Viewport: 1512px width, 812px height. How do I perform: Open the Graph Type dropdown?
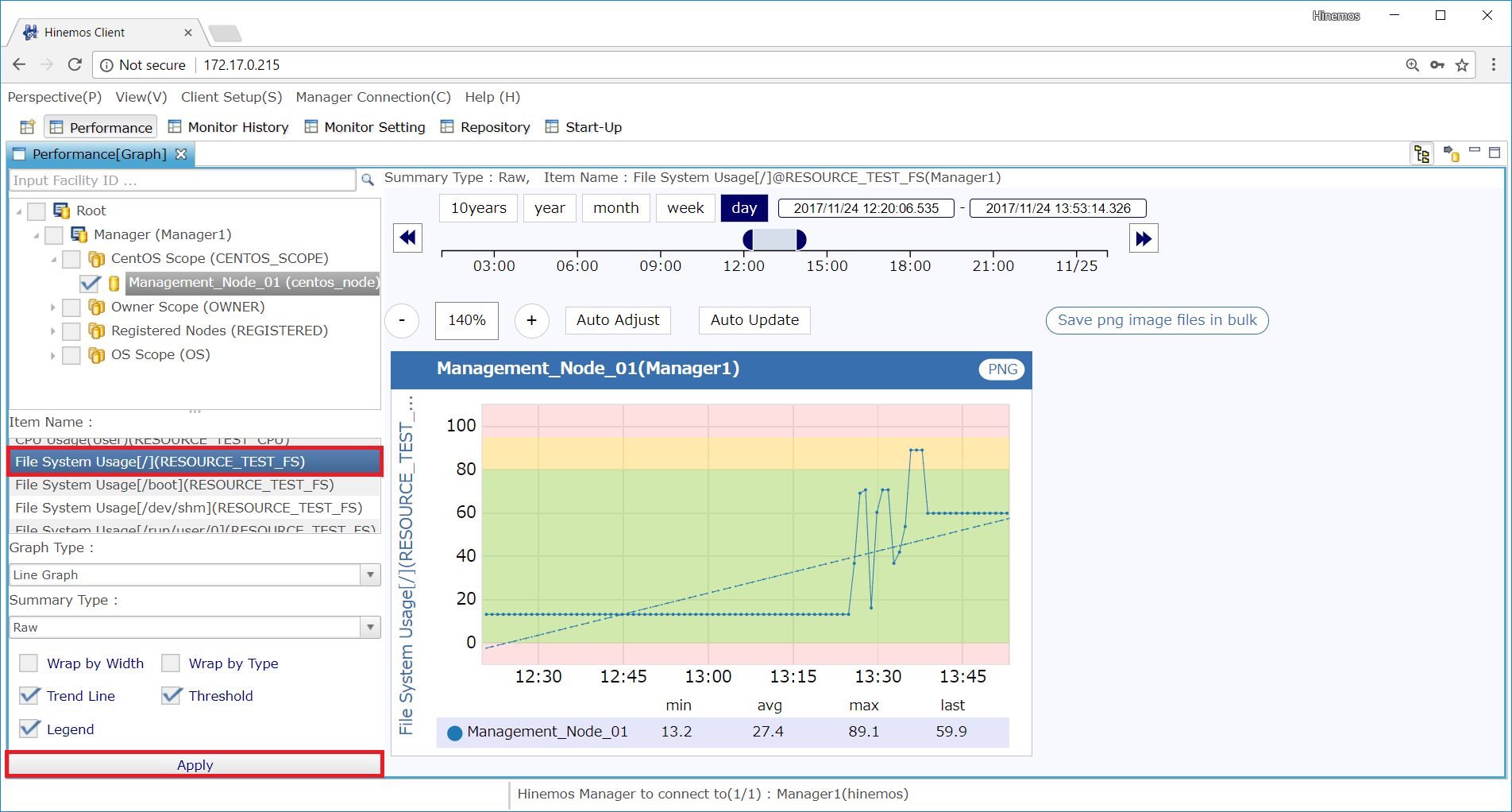pos(370,574)
